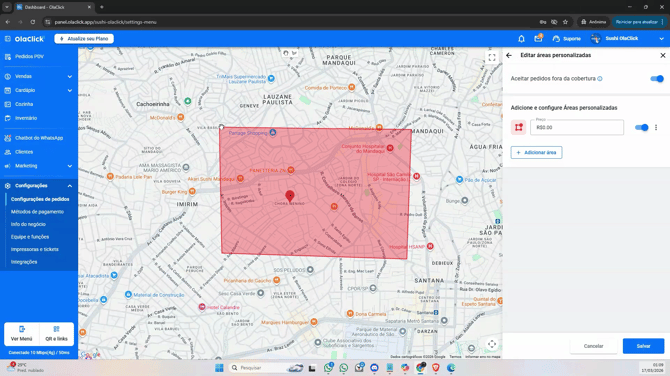Select Impressoras e tickets submenu
Screen dimensions: 670x376
tap(35, 249)
